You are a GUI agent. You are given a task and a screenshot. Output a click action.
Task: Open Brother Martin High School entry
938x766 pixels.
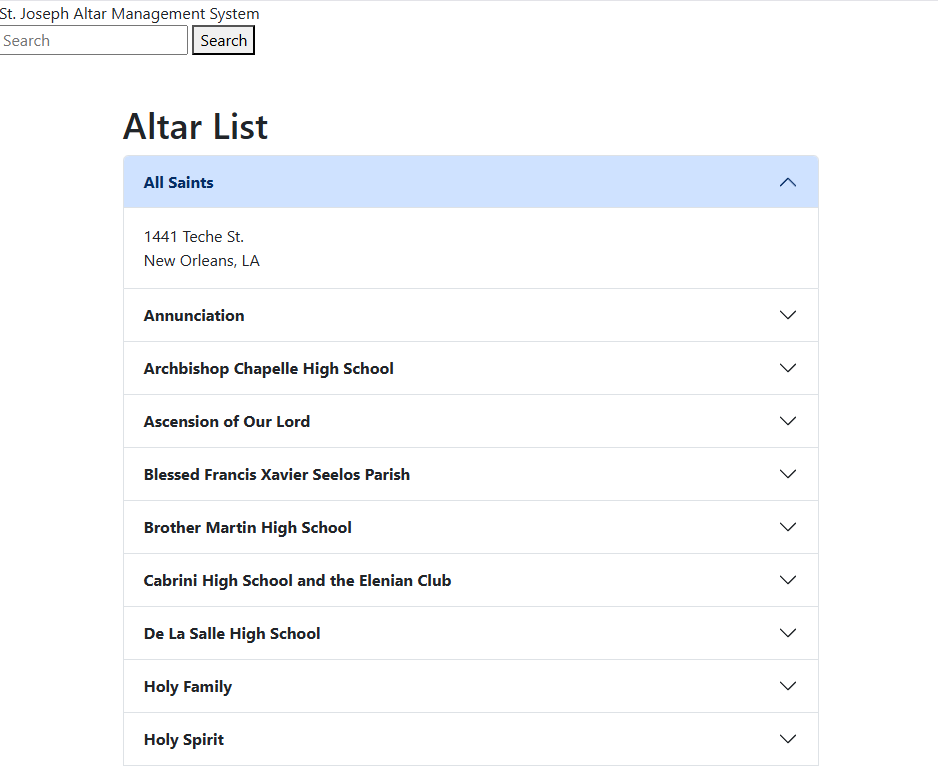[x=248, y=527]
